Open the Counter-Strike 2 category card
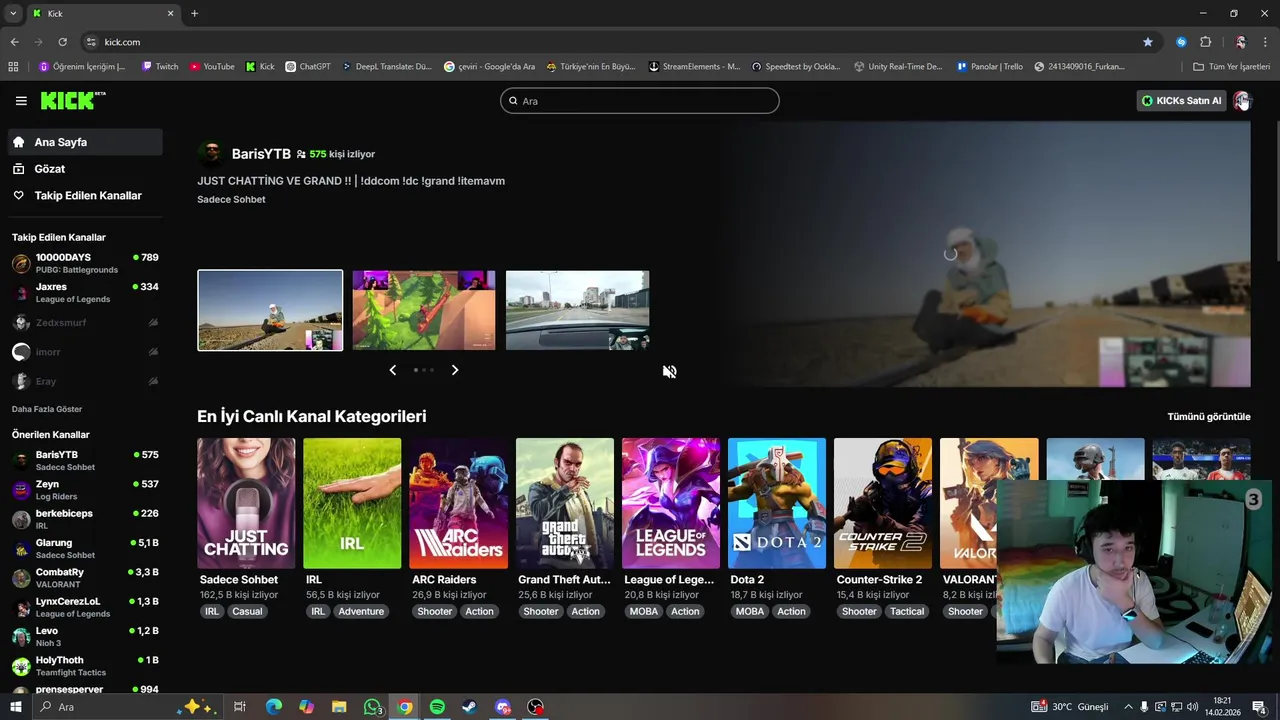This screenshot has height=720, width=1280. pyautogui.click(x=883, y=503)
